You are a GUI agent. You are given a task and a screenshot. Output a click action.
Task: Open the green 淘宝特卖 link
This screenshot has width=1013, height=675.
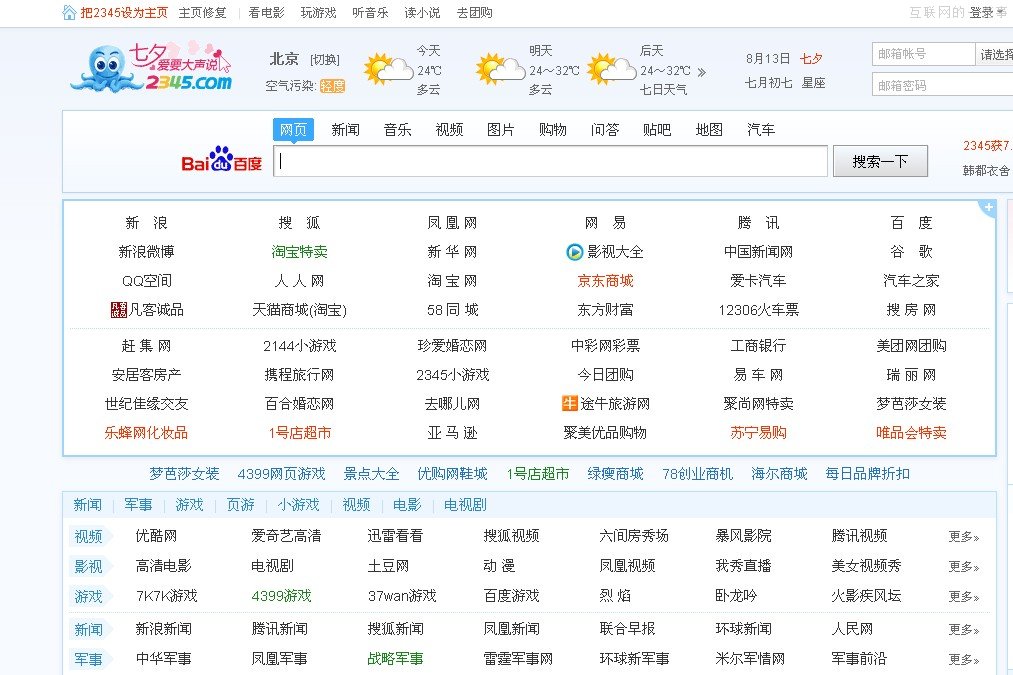(x=299, y=252)
